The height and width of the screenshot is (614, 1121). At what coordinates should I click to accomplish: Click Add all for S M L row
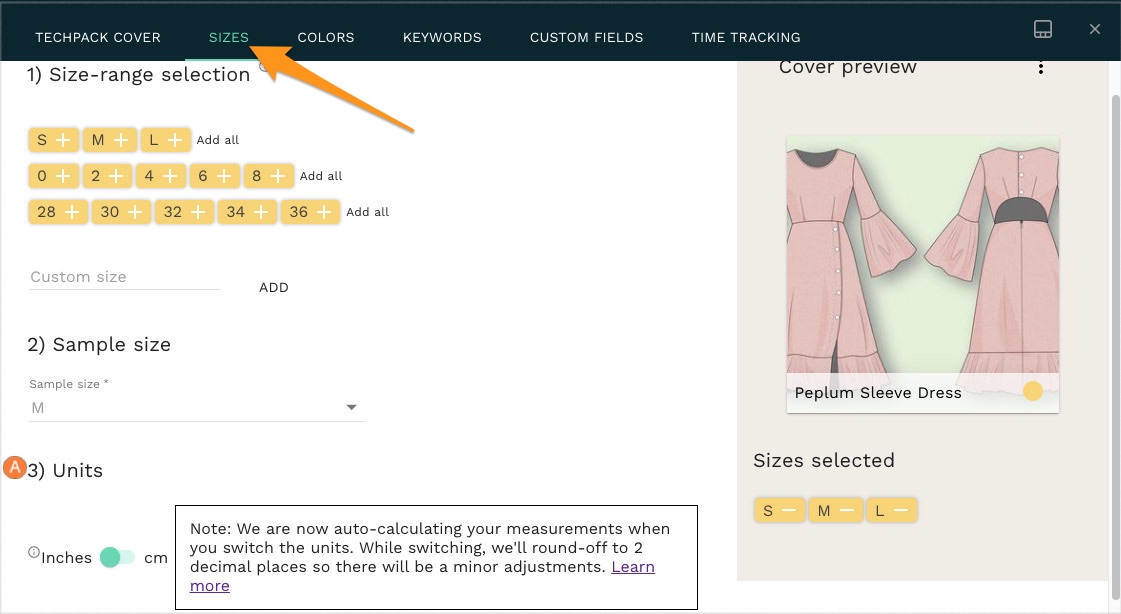pyautogui.click(x=218, y=140)
